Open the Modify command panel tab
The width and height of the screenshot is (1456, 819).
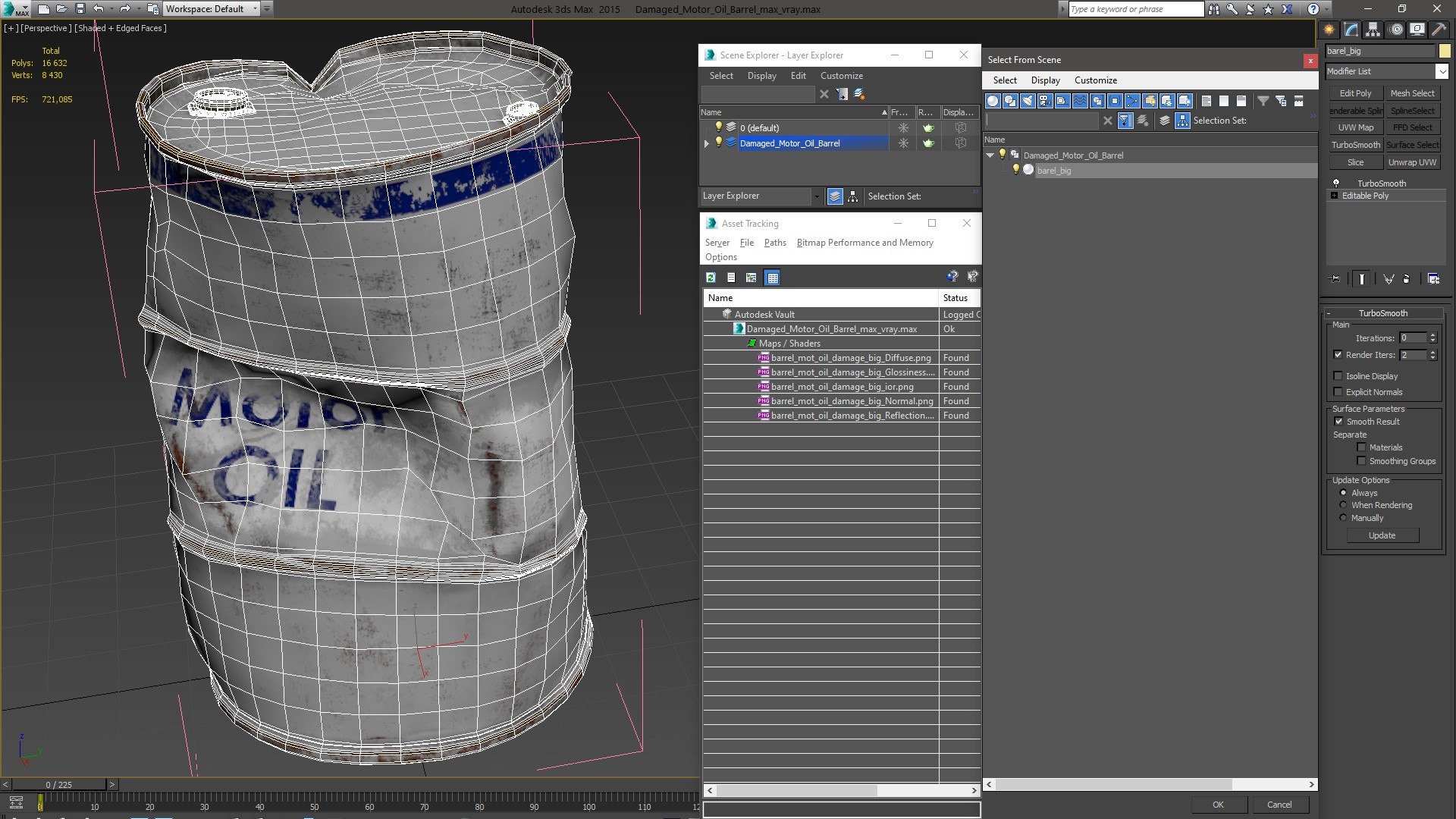[x=1351, y=30]
